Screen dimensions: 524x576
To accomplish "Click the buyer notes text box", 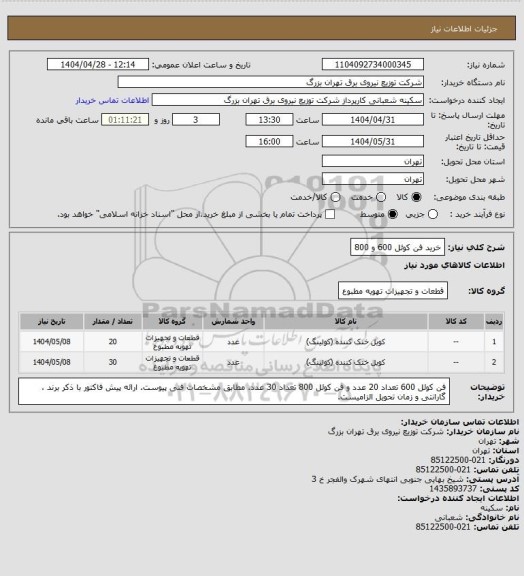I will click(234, 392).
